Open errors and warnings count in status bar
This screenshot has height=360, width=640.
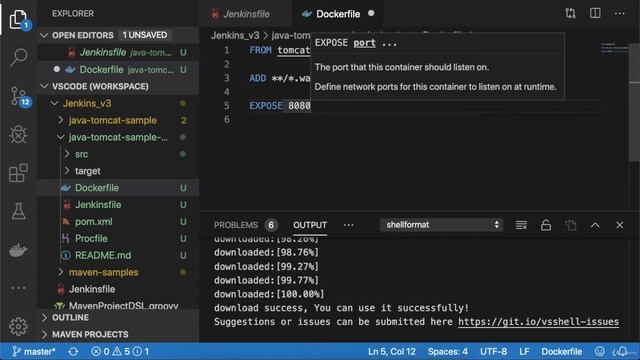(x=120, y=351)
